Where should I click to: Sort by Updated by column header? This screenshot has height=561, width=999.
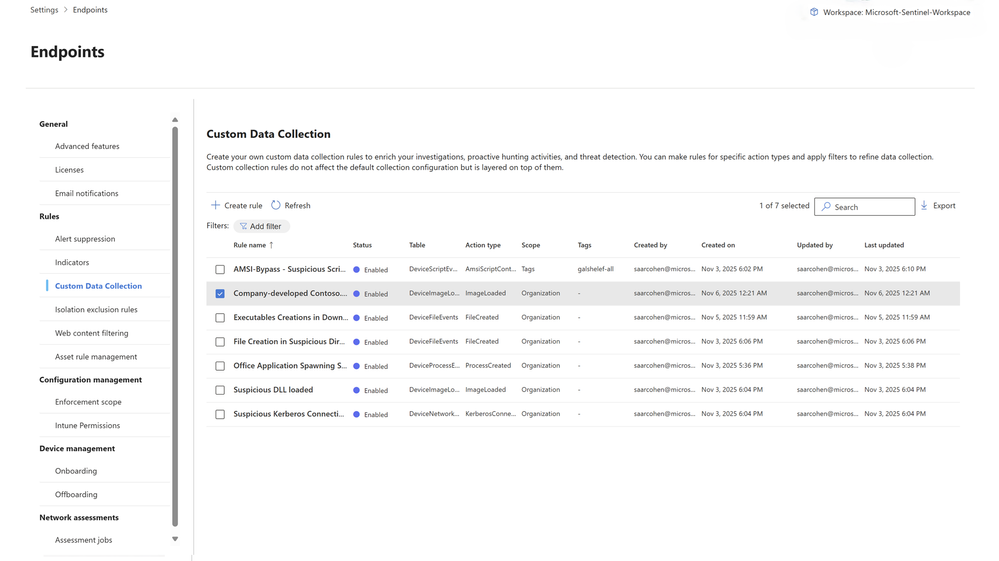tap(815, 245)
